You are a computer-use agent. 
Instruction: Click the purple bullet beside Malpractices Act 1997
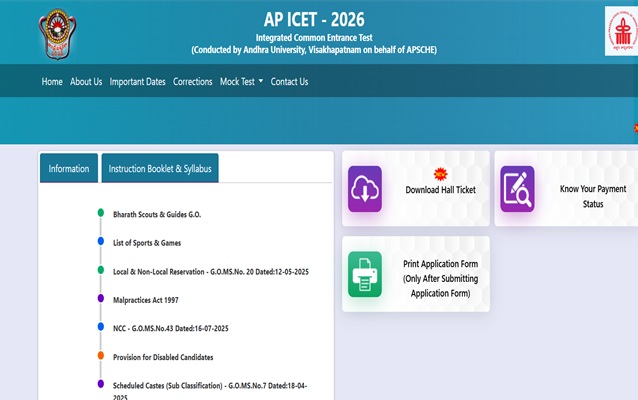click(101, 298)
